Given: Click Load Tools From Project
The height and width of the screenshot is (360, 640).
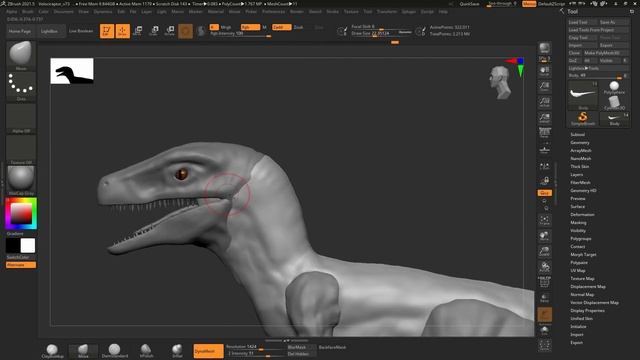Looking at the screenshot, I should coord(598,30).
